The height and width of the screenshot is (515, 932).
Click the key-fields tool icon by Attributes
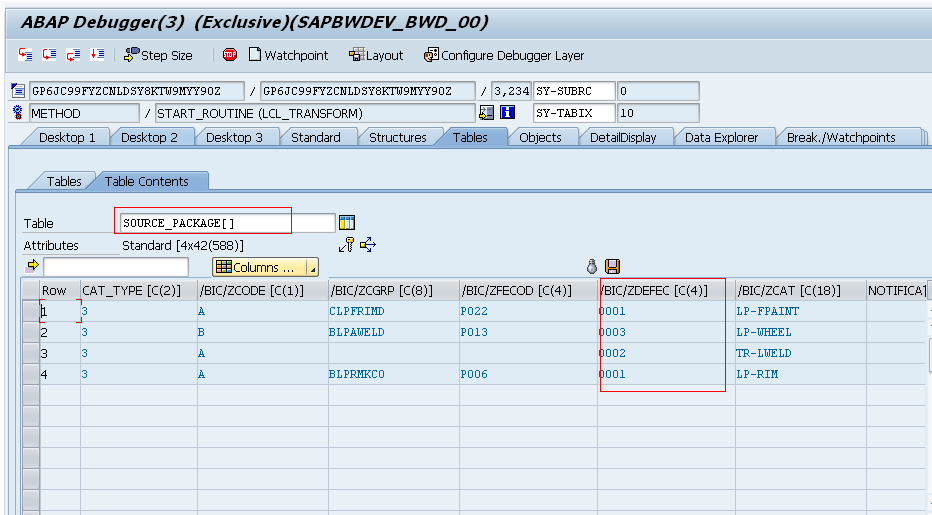[x=347, y=244]
